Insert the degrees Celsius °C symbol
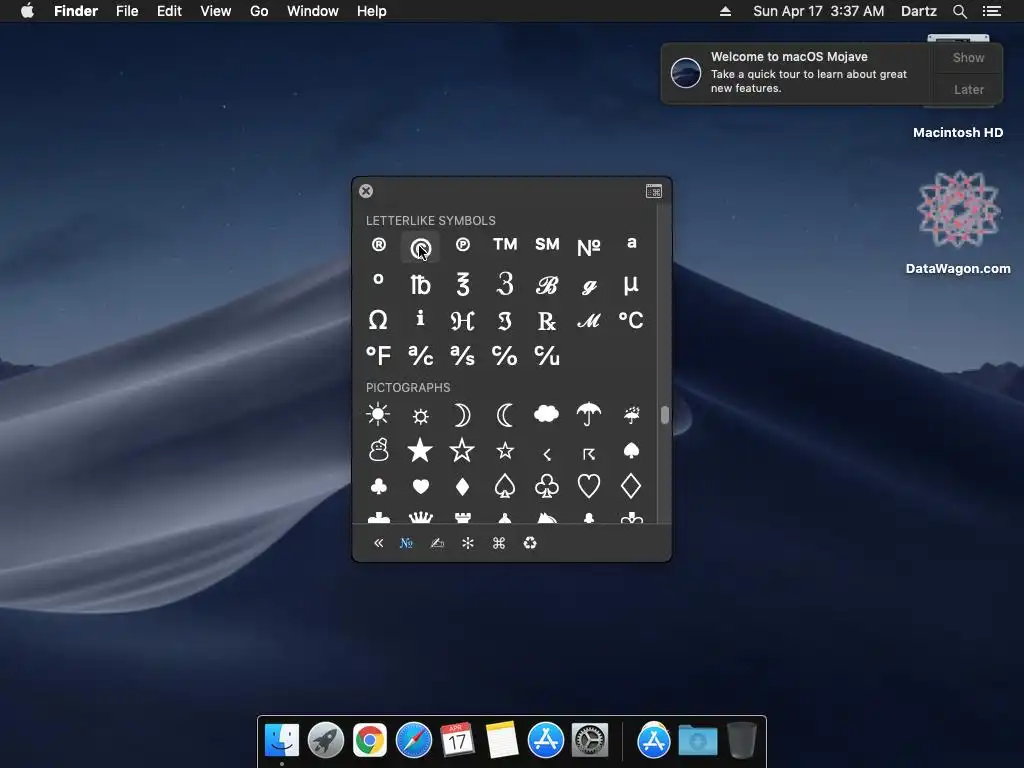Viewport: 1024px width, 768px height. tap(631, 320)
